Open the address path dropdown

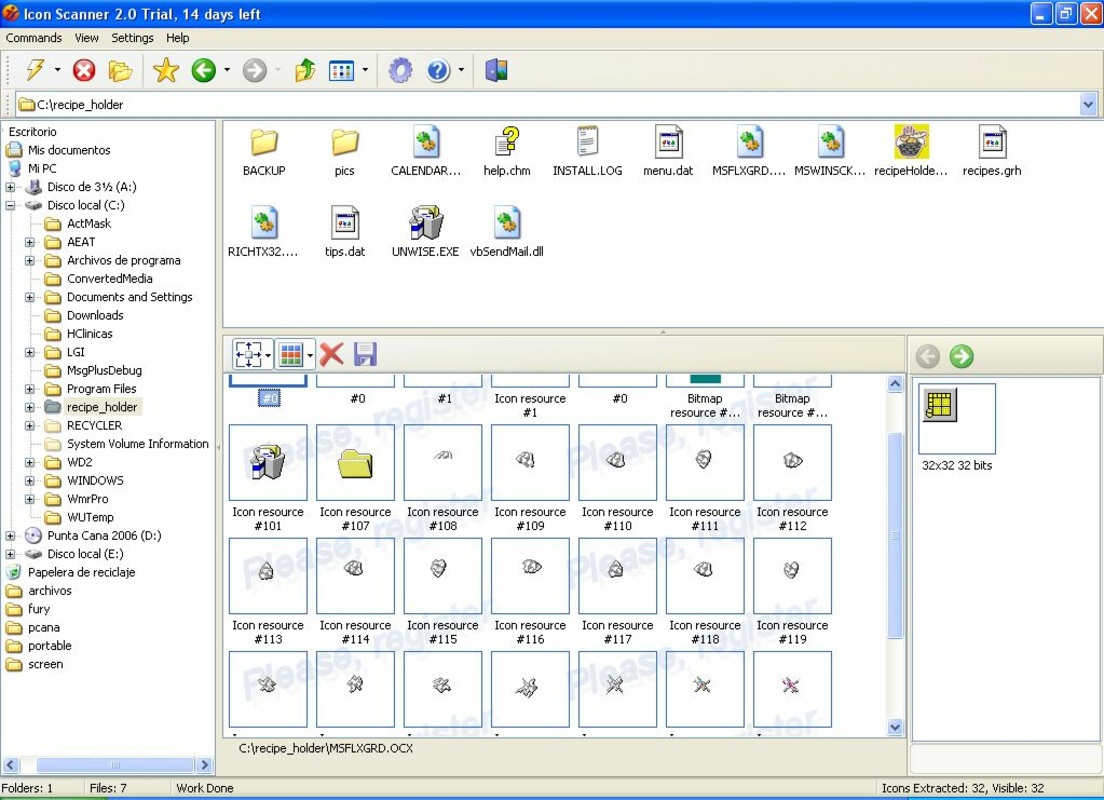(x=1088, y=105)
